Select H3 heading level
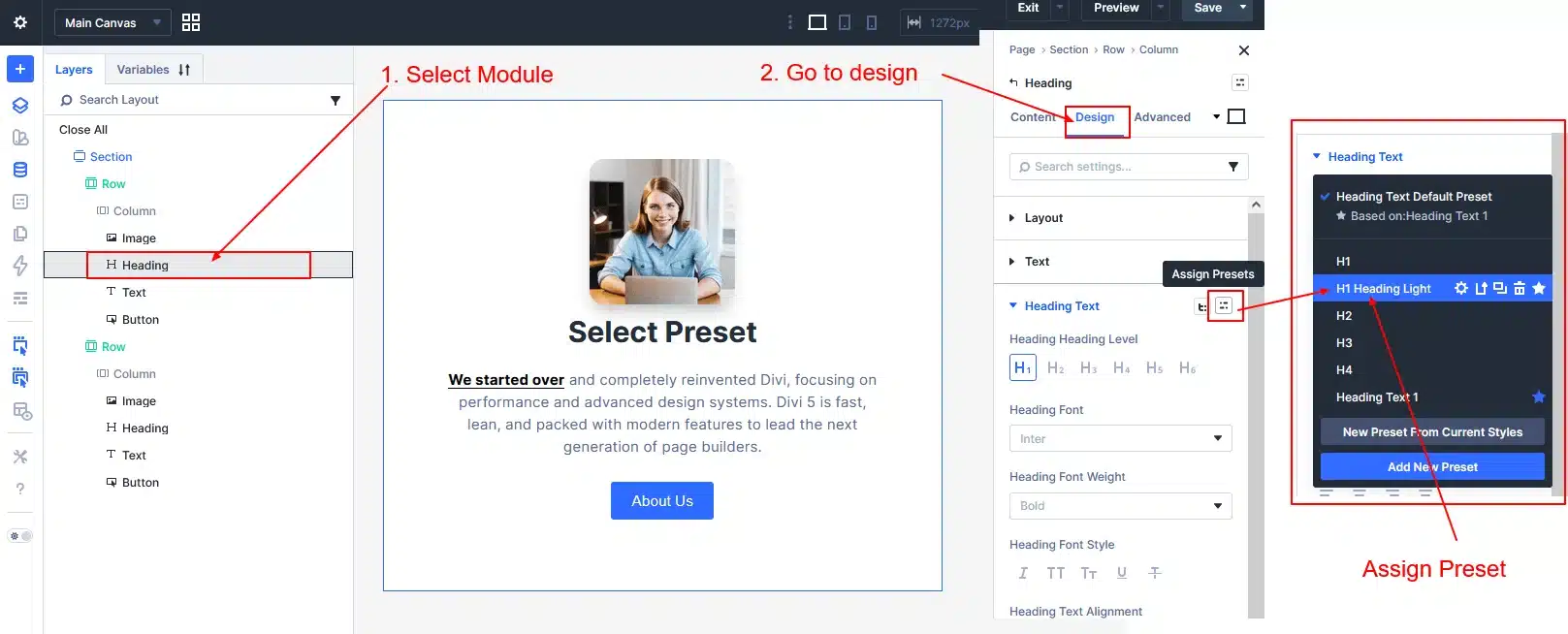The image size is (1568, 634). [x=1089, y=367]
